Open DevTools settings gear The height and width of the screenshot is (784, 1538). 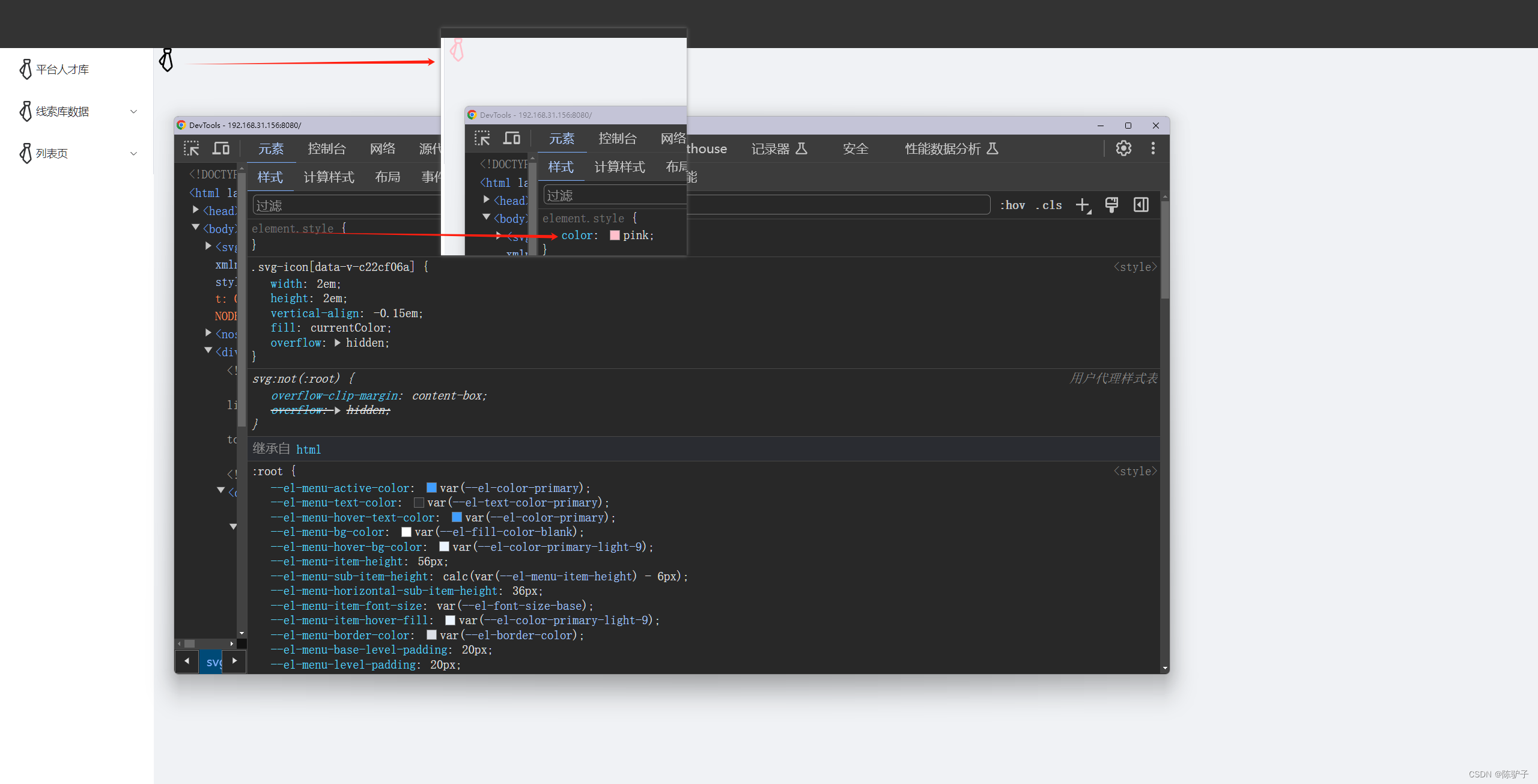[1123, 148]
